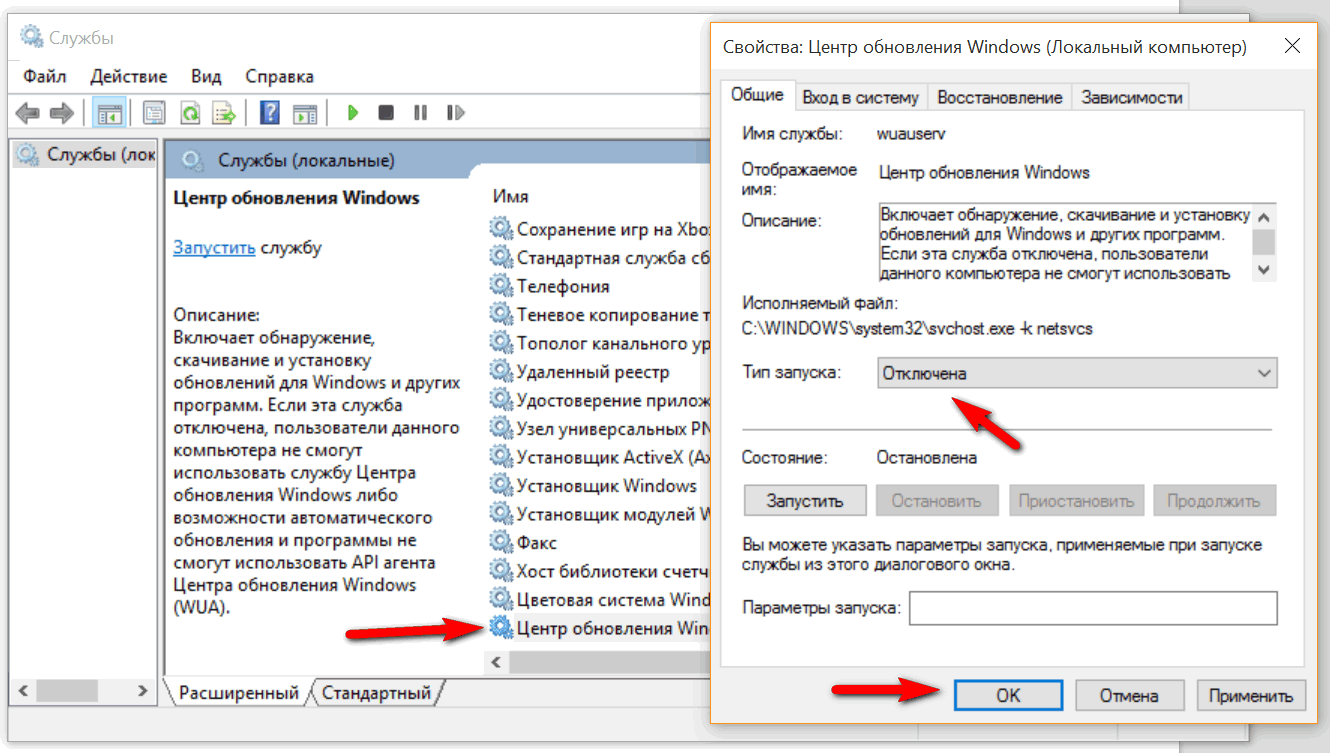This screenshot has height=753, width=1330.
Task: Open the Properties toolbar icon
Action: click(153, 113)
